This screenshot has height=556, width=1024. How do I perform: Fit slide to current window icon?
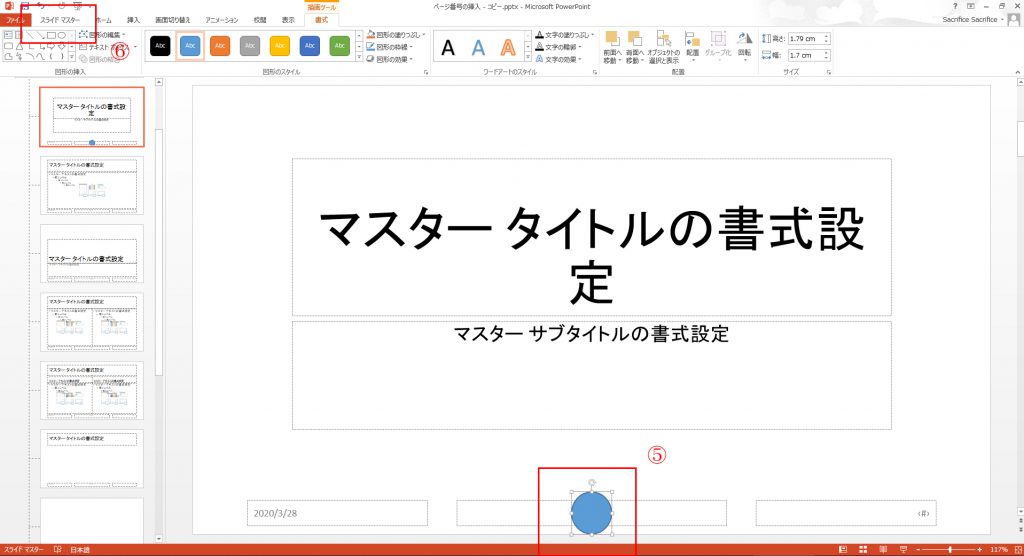1017,549
